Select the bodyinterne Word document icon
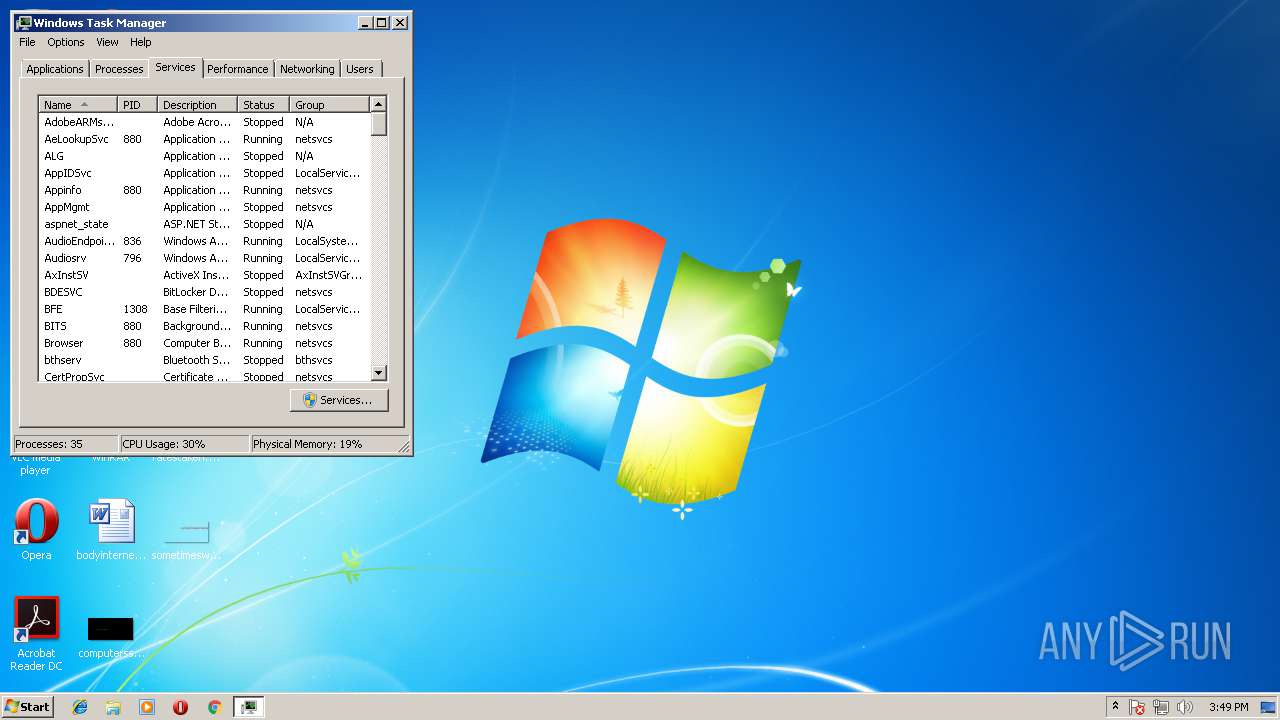Image resolution: width=1280 pixels, height=720 pixels. coord(111,530)
